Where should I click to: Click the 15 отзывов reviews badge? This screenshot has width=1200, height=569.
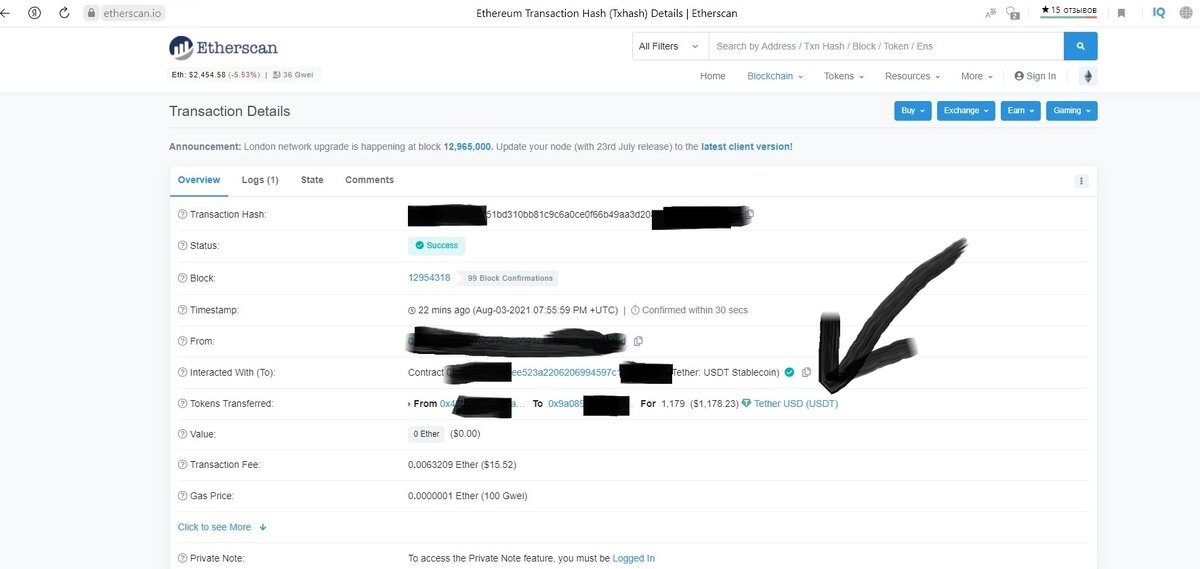(1069, 12)
